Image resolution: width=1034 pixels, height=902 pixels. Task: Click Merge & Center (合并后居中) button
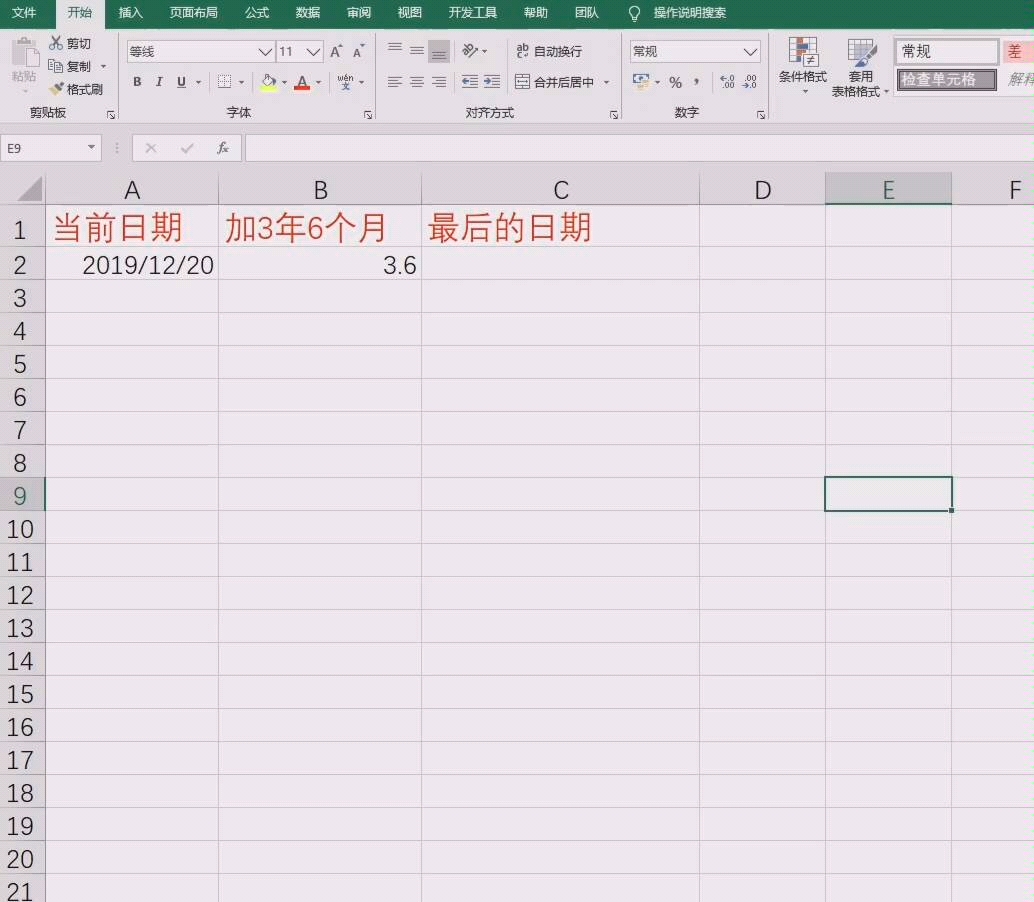[x=554, y=82]
